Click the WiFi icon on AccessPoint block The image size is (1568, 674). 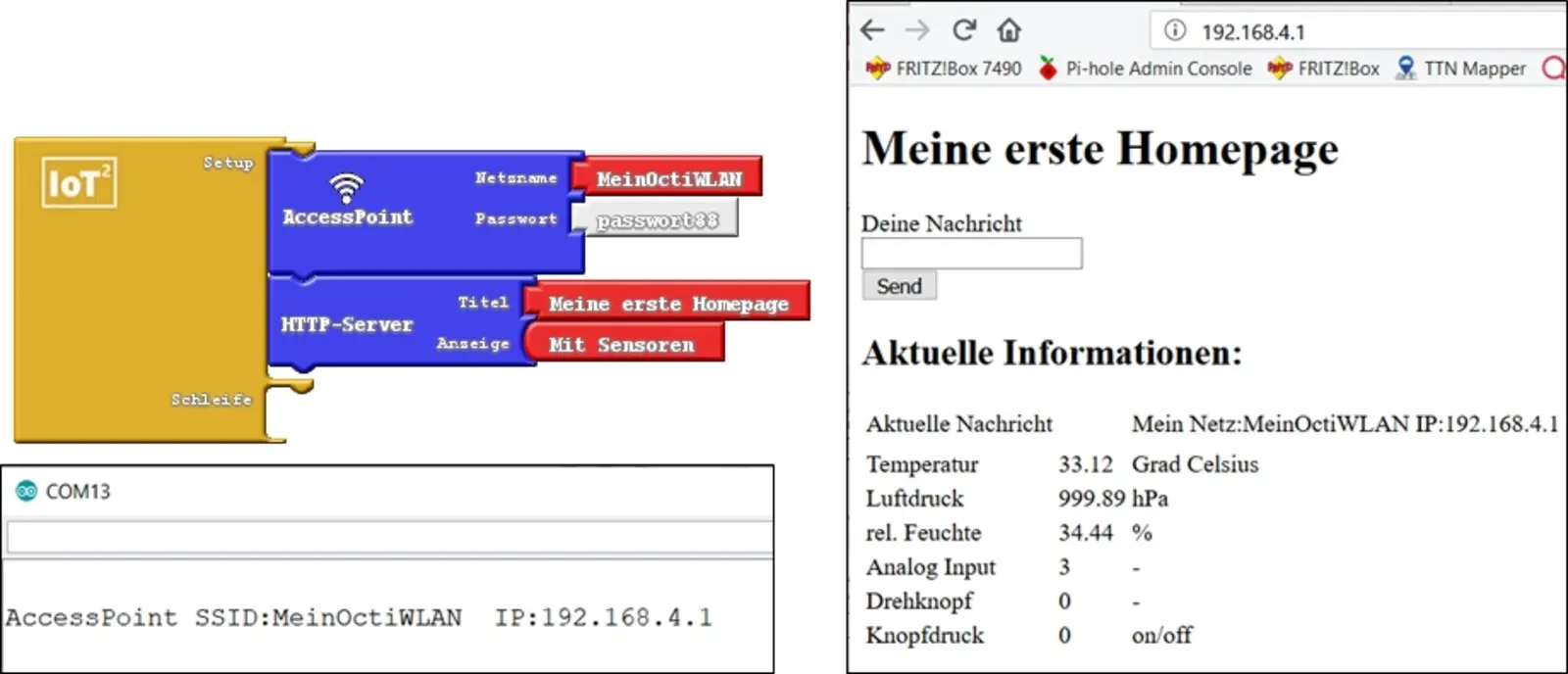[346, 187]
